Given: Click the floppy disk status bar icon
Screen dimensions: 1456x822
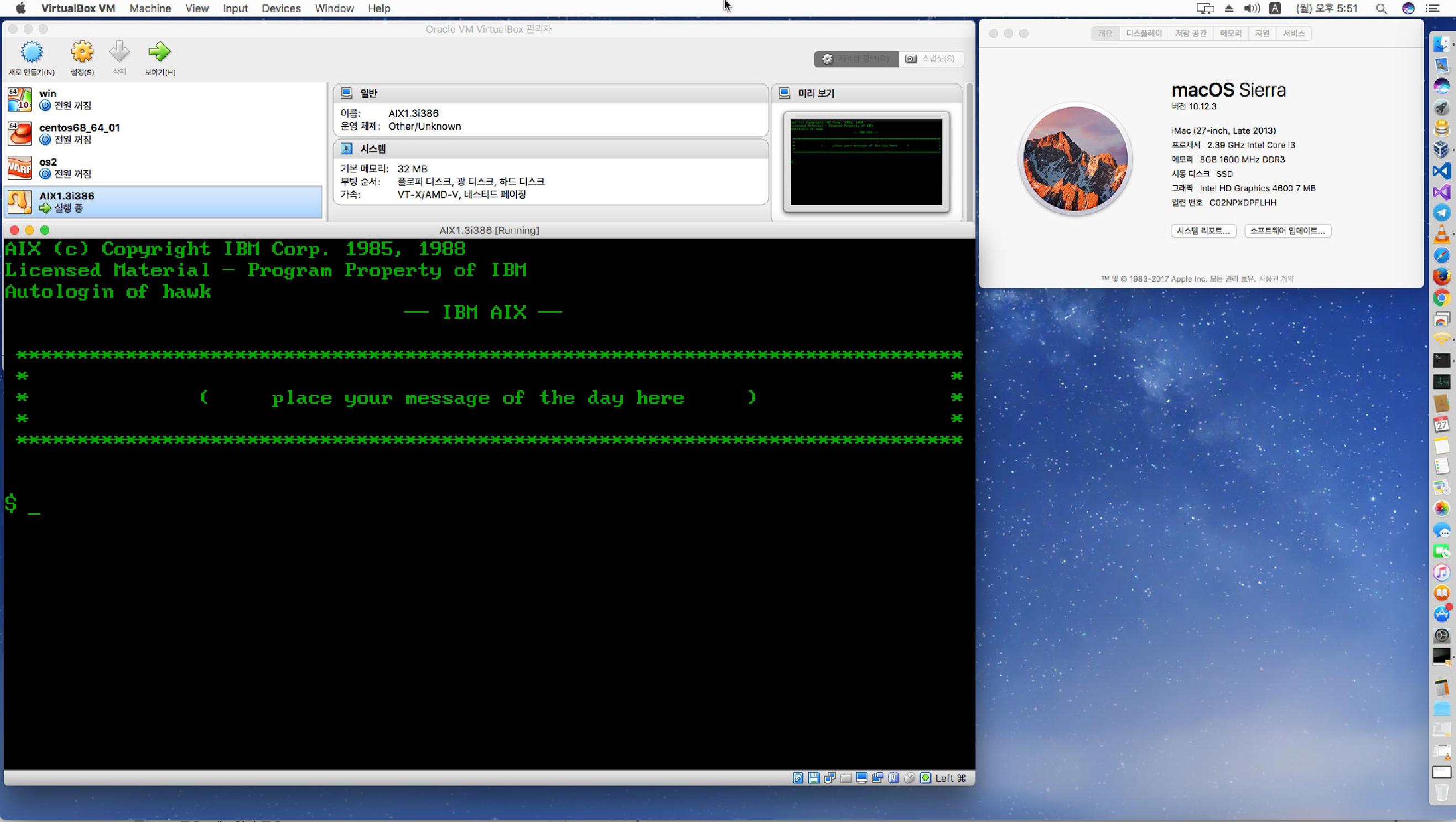Looking at the screenshot, I should click(814, 778).
